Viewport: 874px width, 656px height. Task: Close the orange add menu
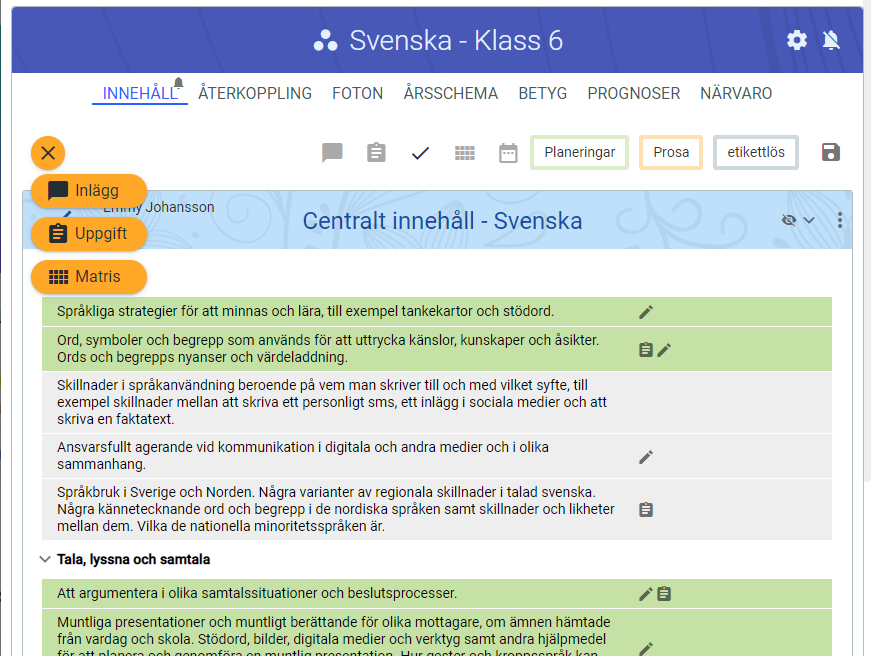(x=48, y=153)
